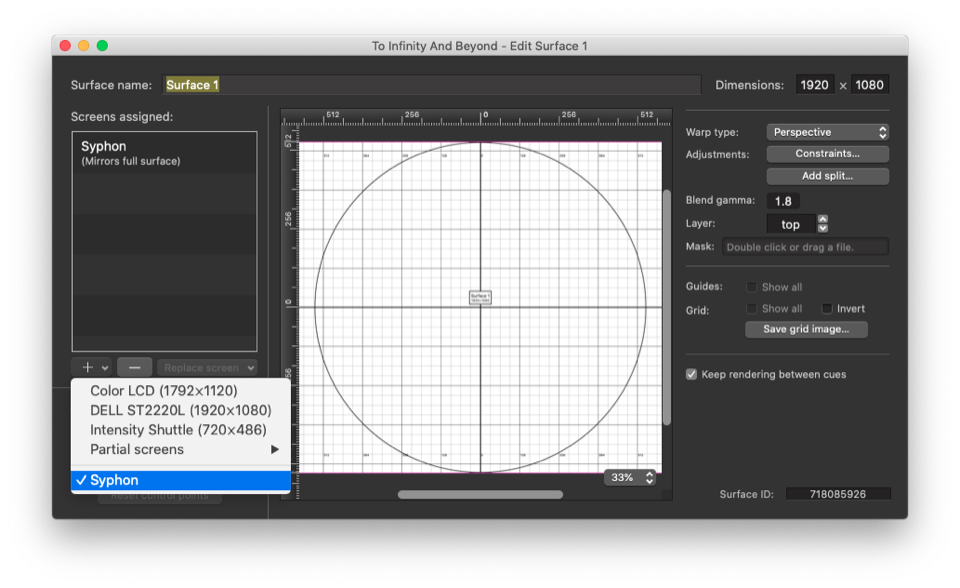Enable the Guides Show all checkbox

click(x=752, y=287)
